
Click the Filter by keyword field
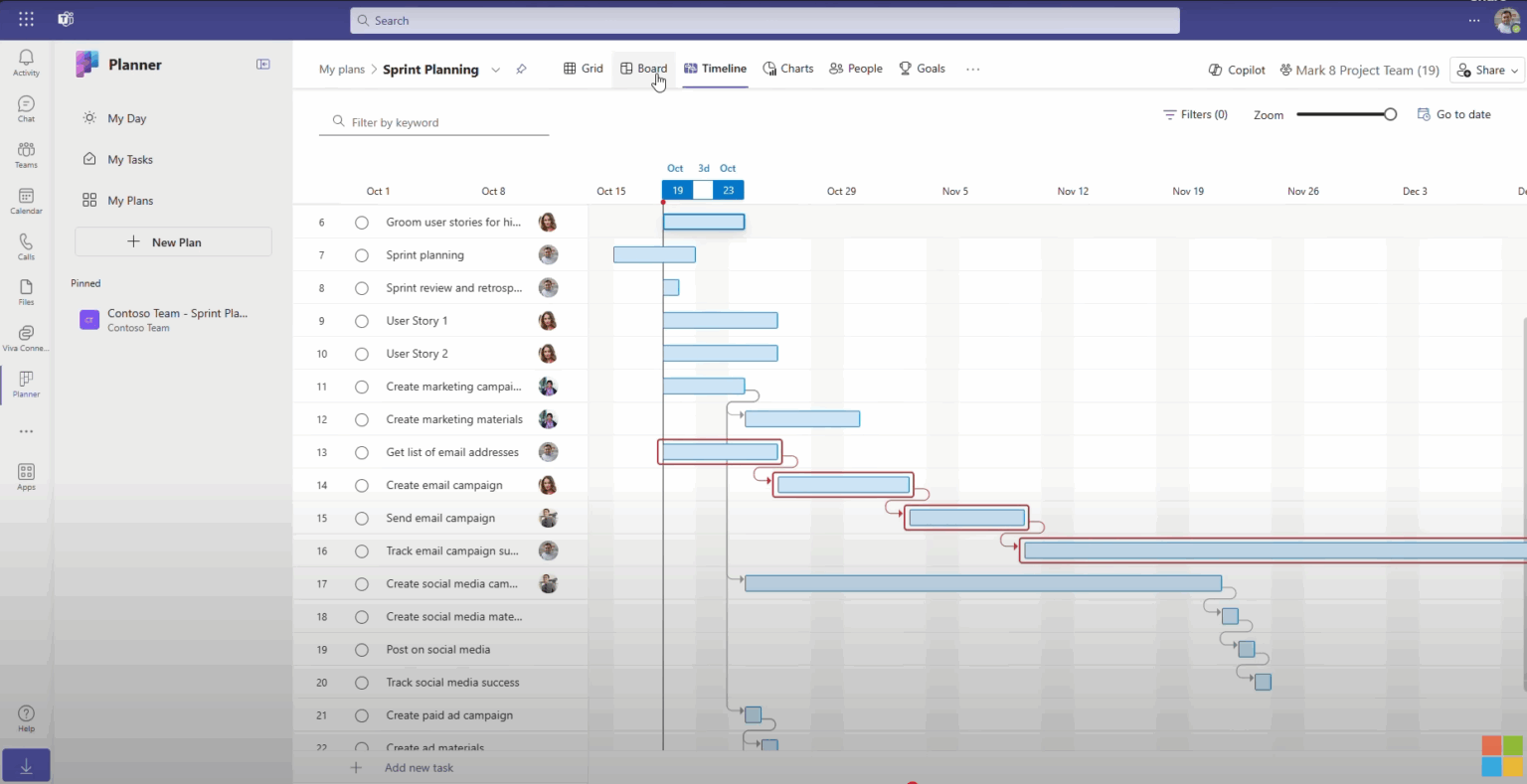(434, 122)
